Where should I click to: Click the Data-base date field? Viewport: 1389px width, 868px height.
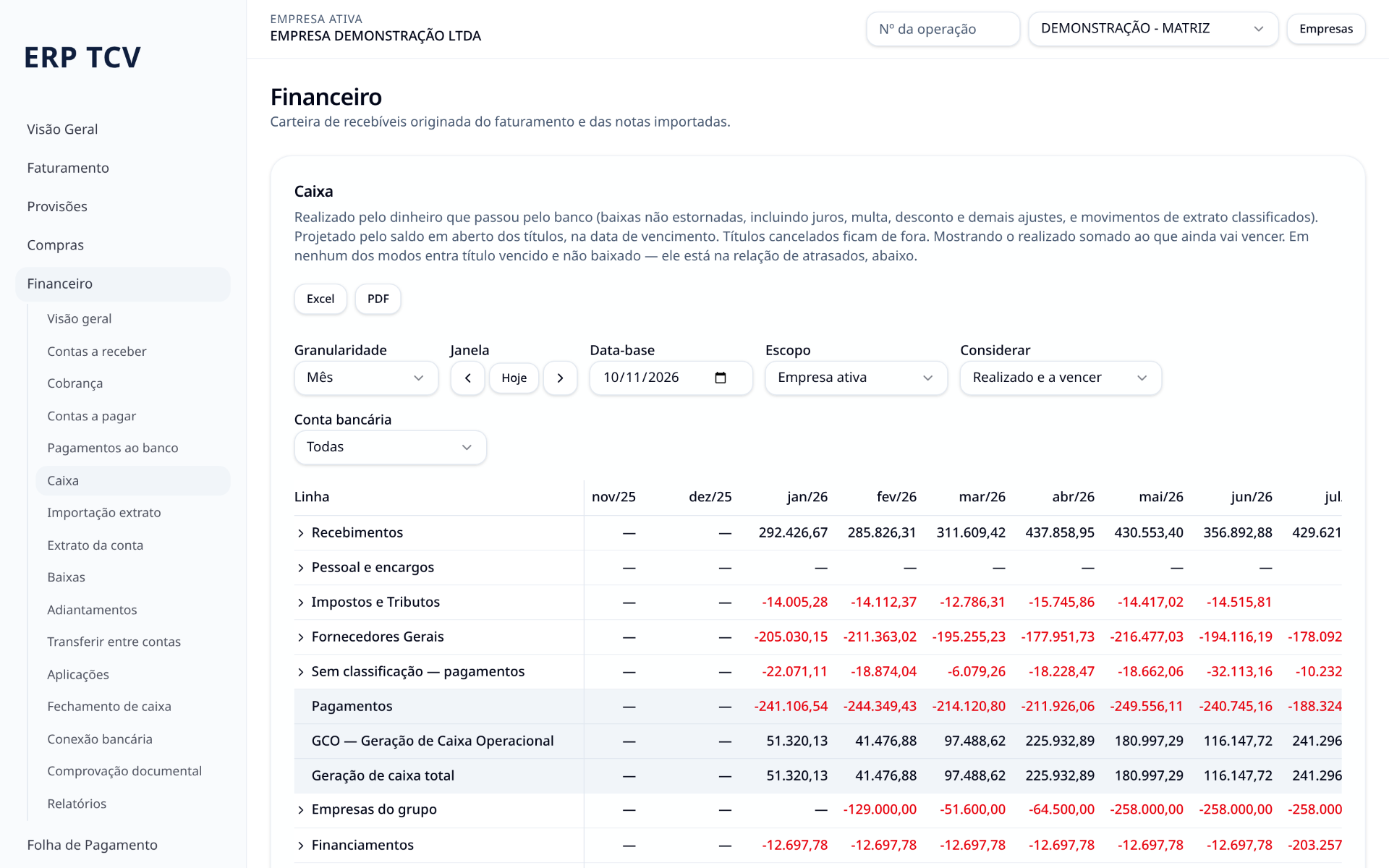point(671,378)
